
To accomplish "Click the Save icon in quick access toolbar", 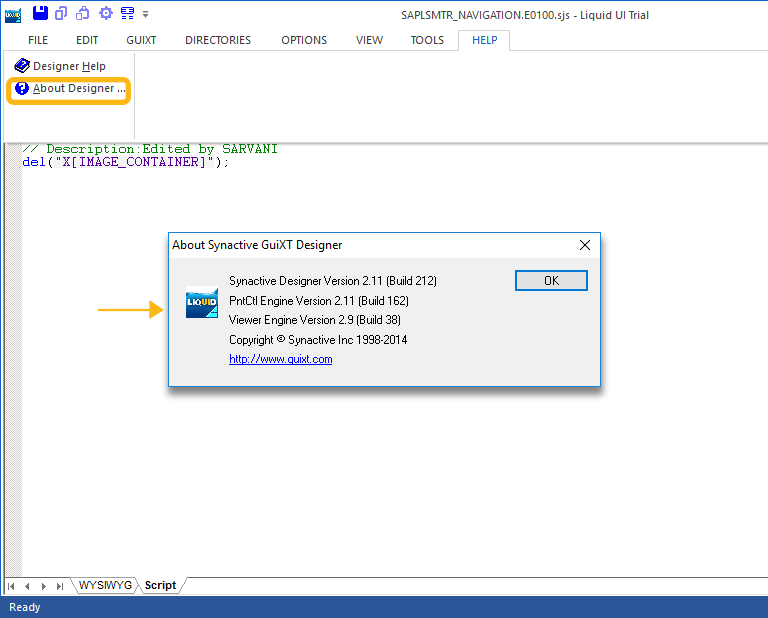I will (40, 13).
